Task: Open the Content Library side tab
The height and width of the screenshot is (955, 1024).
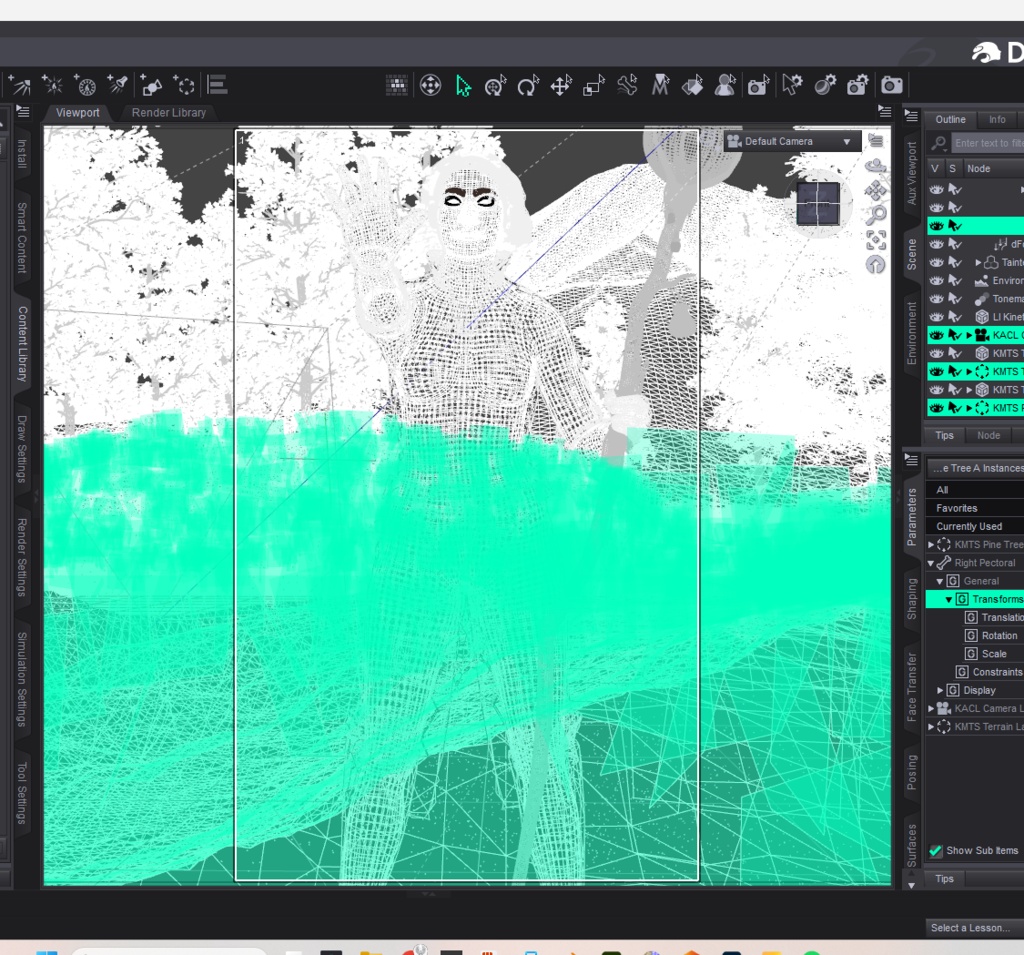Action: [22, 344]
